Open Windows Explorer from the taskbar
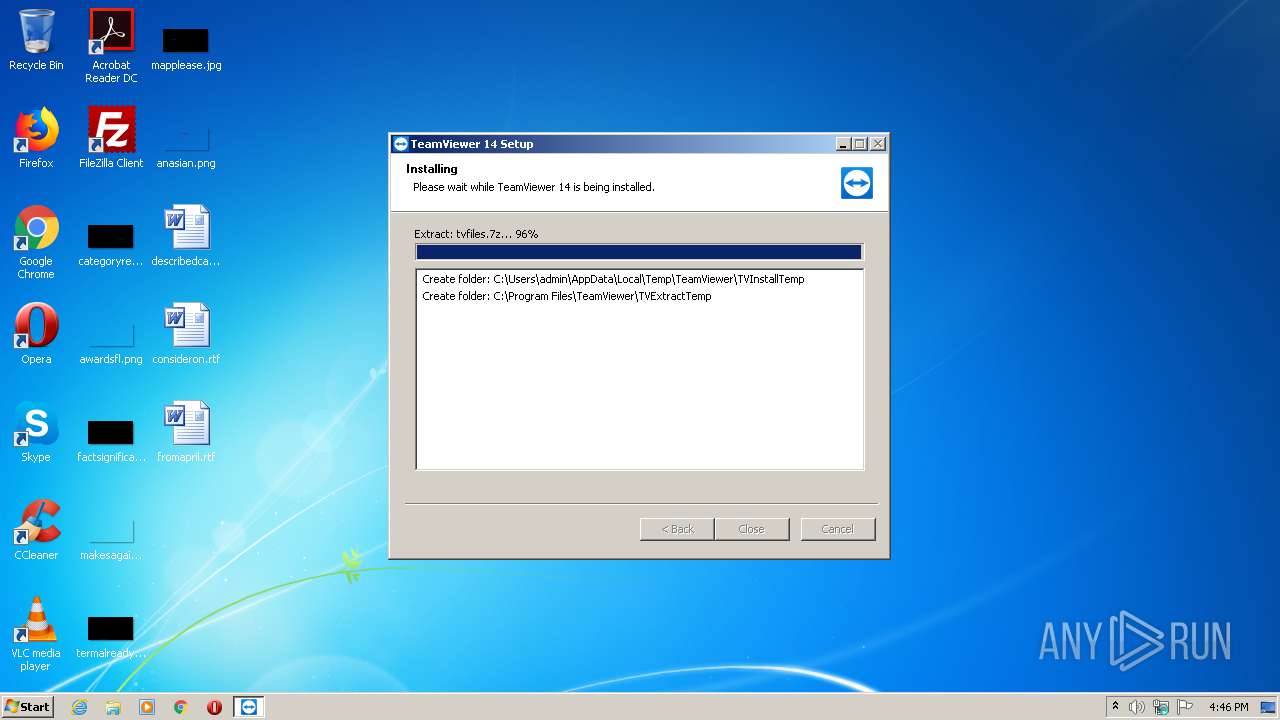 pos(113,707)
